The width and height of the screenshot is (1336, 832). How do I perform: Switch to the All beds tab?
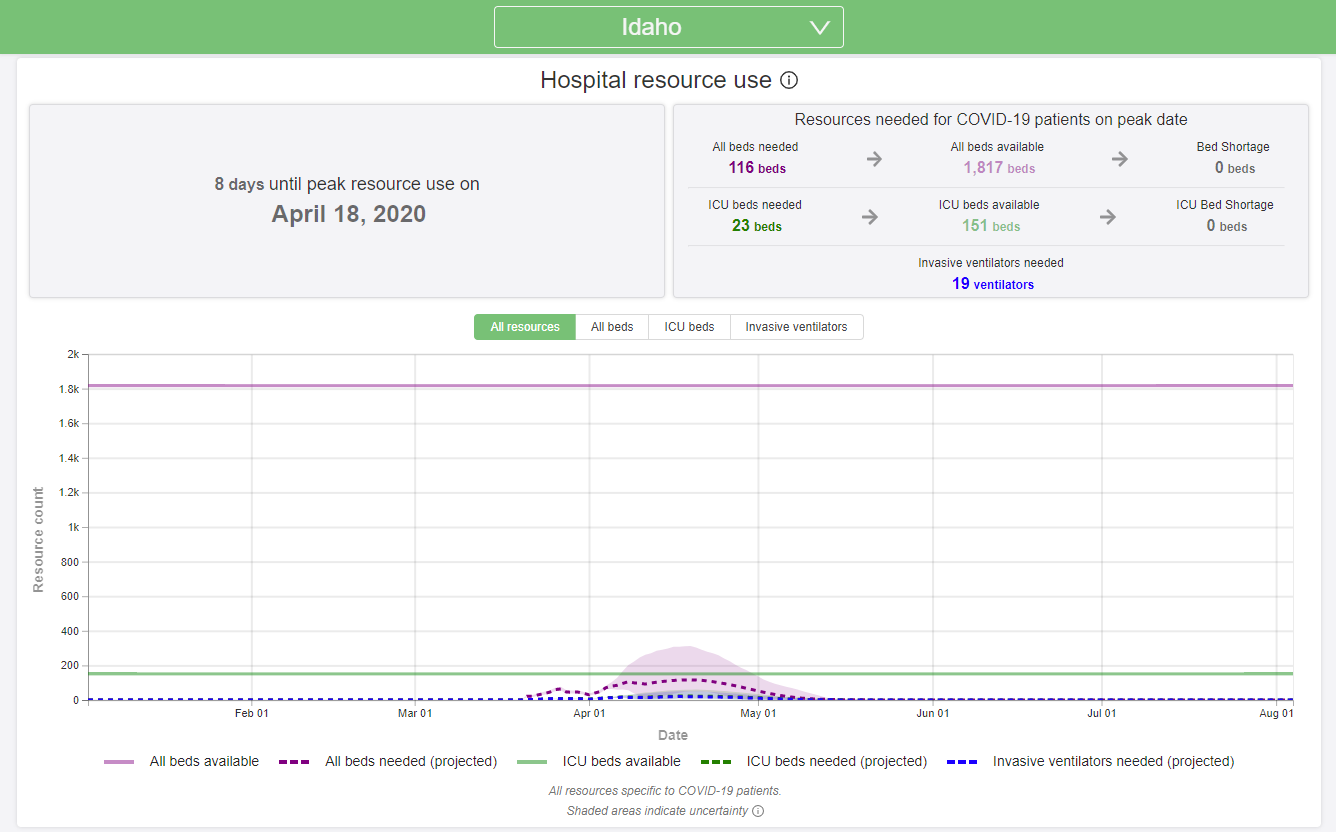(612, 327)
